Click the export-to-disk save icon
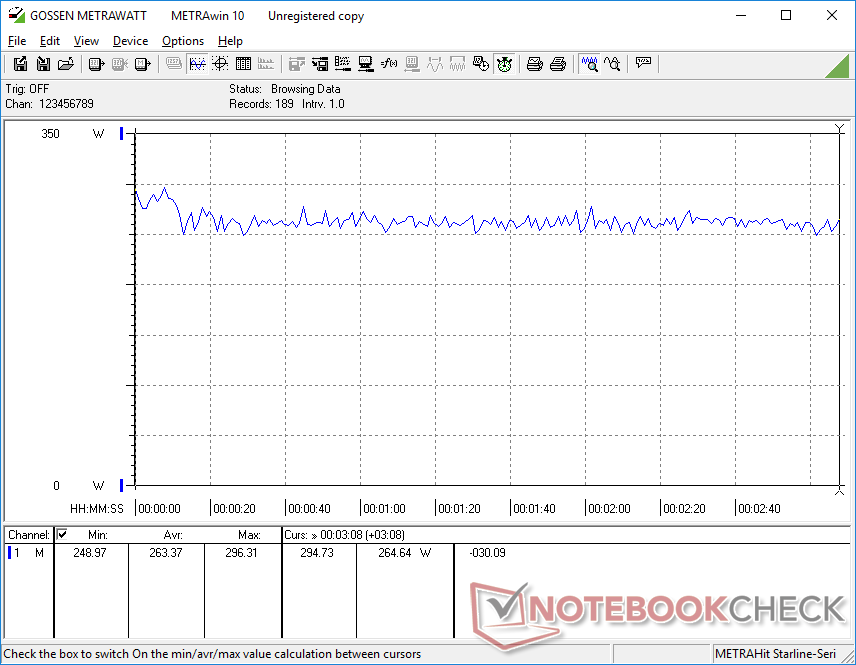Image resolution: width=856 pixels, height=665 pixels. [20, 64]
